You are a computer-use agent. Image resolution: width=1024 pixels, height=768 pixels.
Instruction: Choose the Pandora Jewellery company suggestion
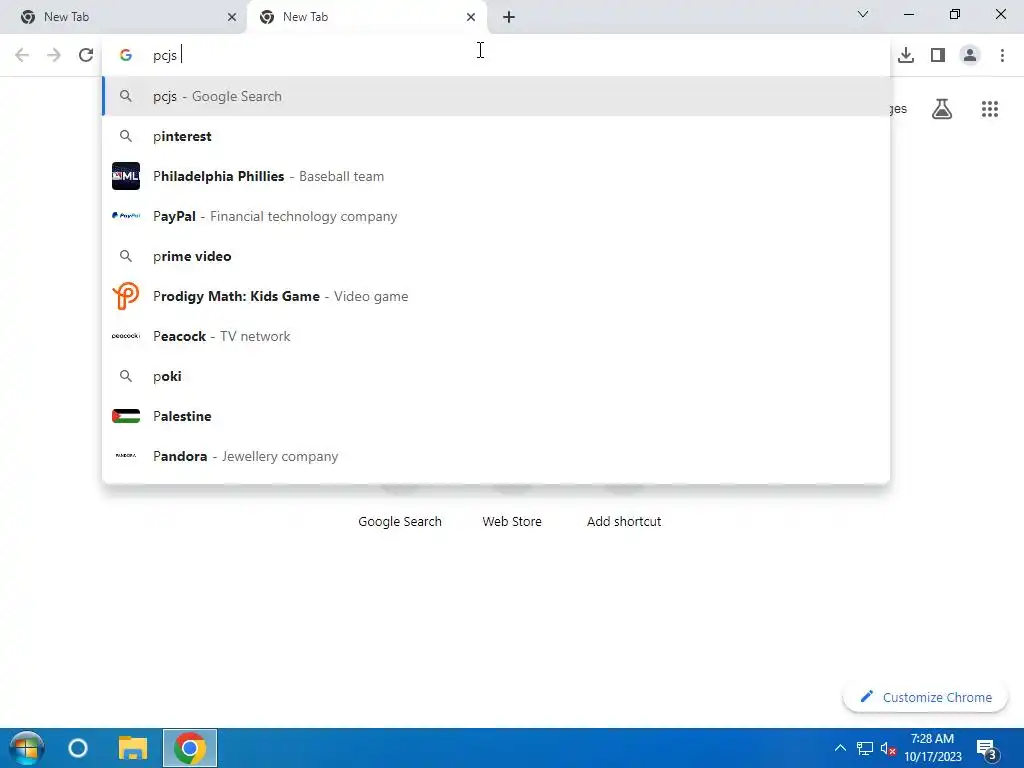(496, 456)
